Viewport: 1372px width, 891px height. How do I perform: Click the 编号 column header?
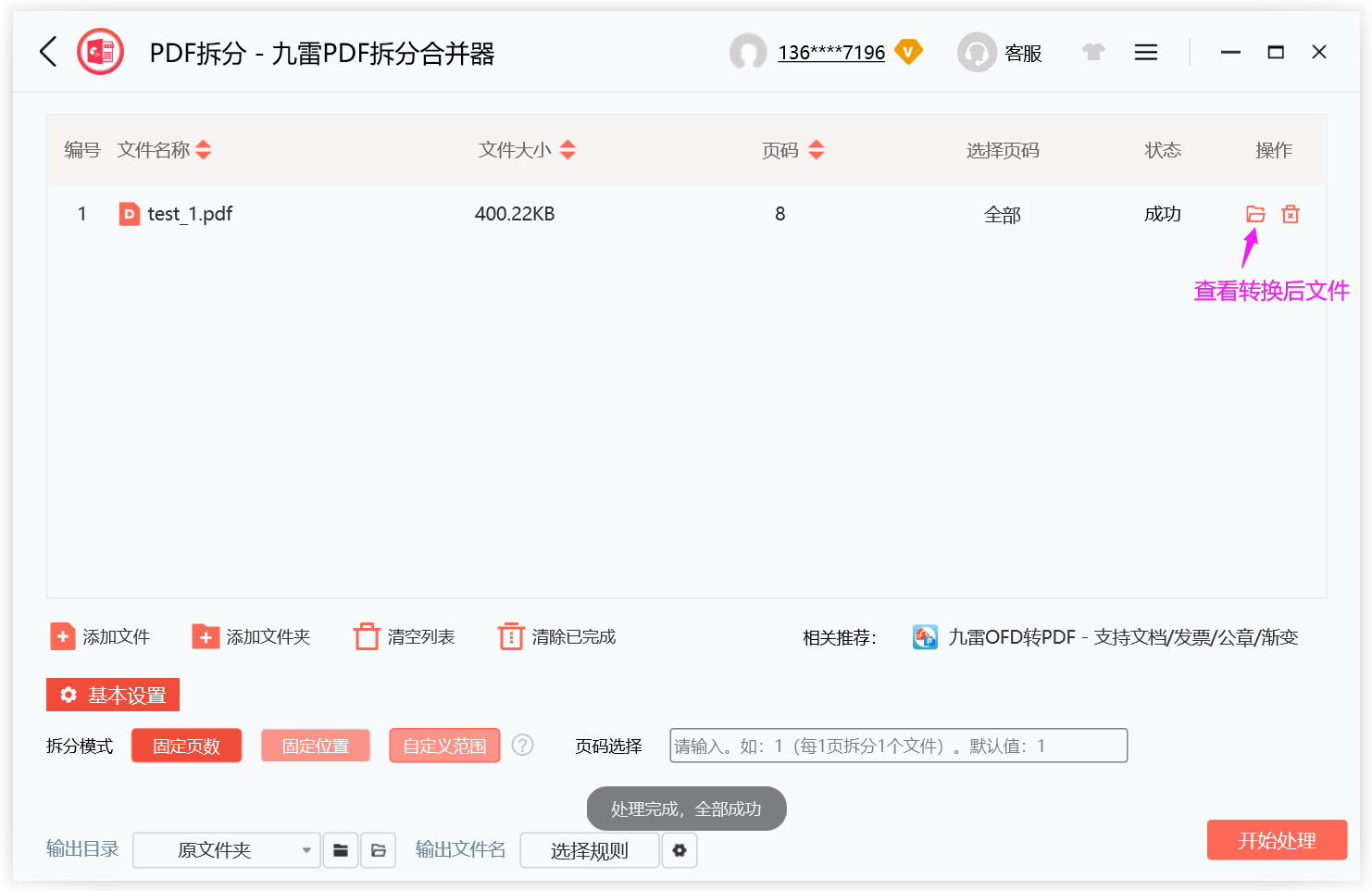tap(82, 150)
